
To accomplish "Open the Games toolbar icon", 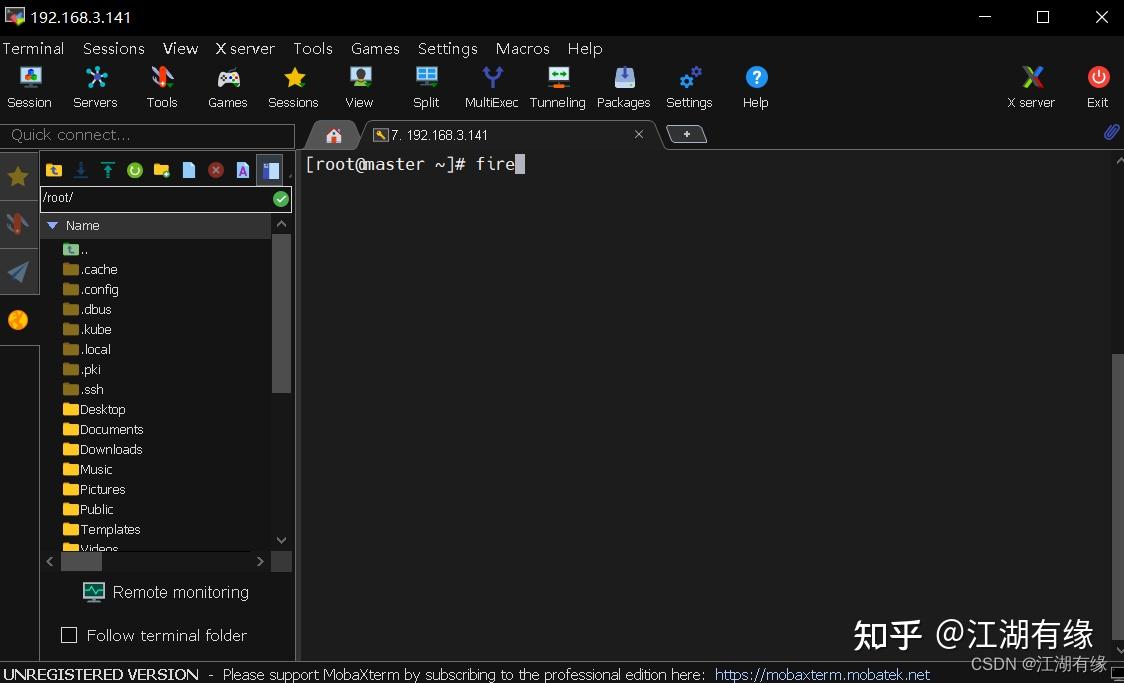I will pyautogui.click(x=228, y=87).
